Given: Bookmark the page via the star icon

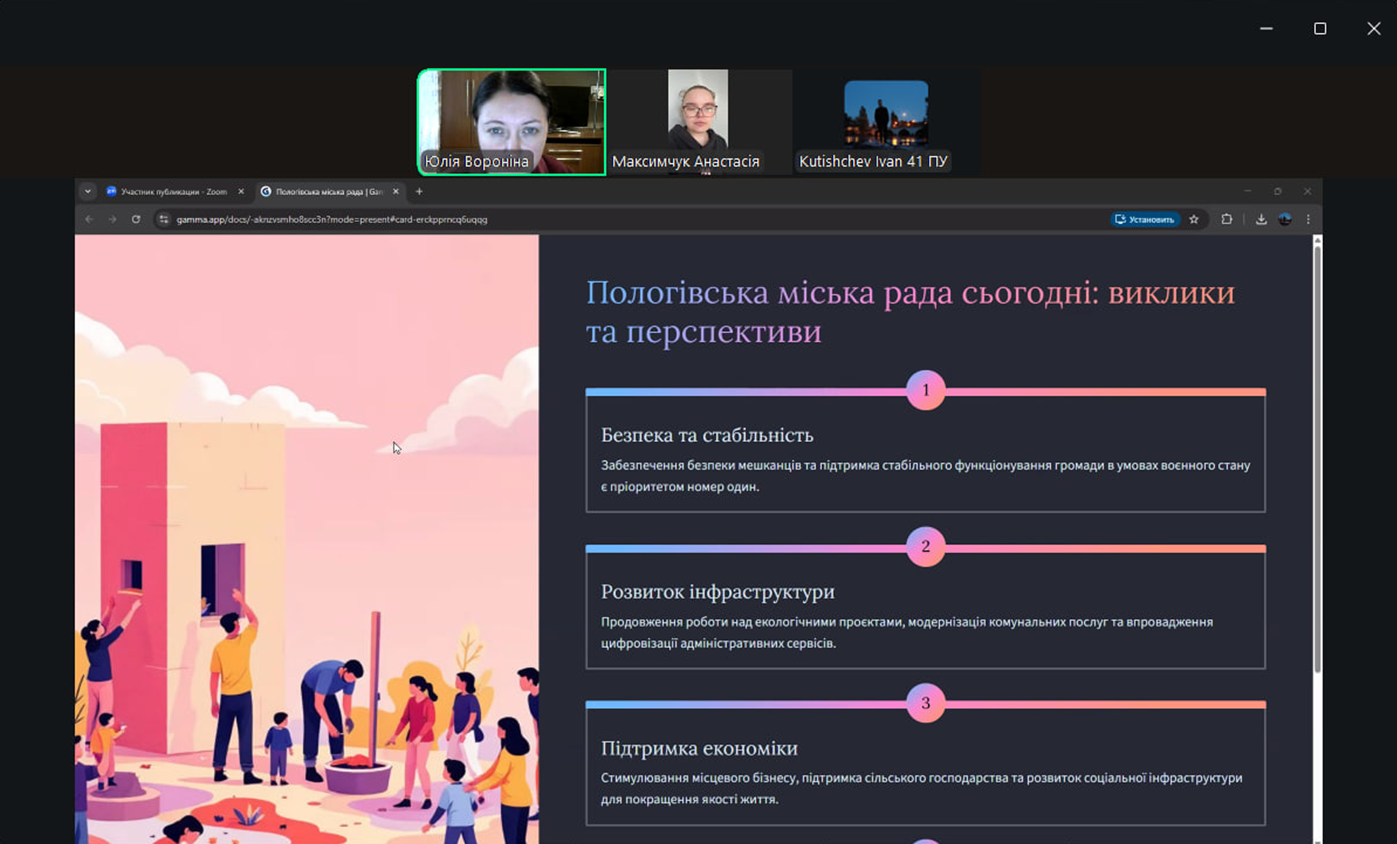Looking at the screenshot, I should [x=1195, y=219].
